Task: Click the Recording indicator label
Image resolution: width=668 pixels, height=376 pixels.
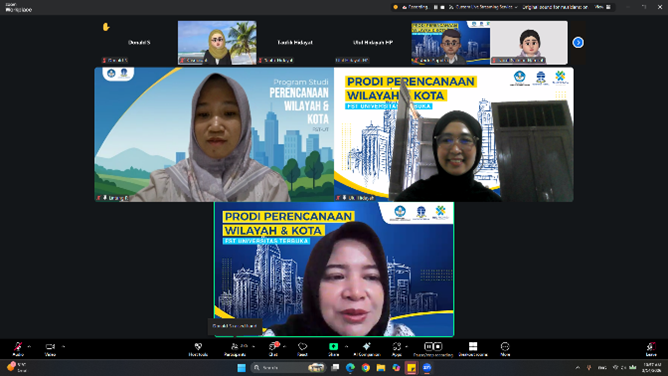Action: tap(415, 7)
